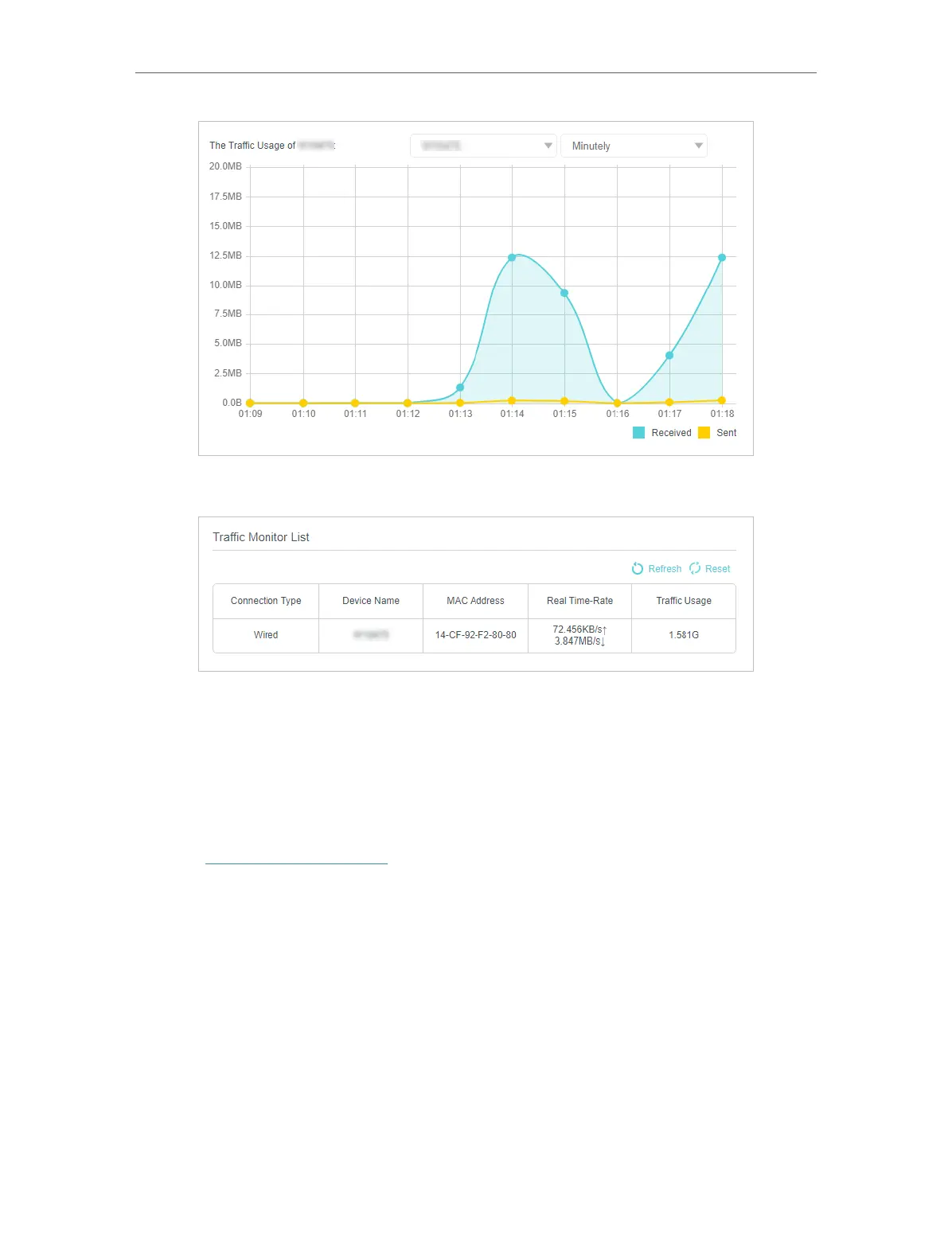
Task: Select the data point at 01:16
Action: pos(617,403)
